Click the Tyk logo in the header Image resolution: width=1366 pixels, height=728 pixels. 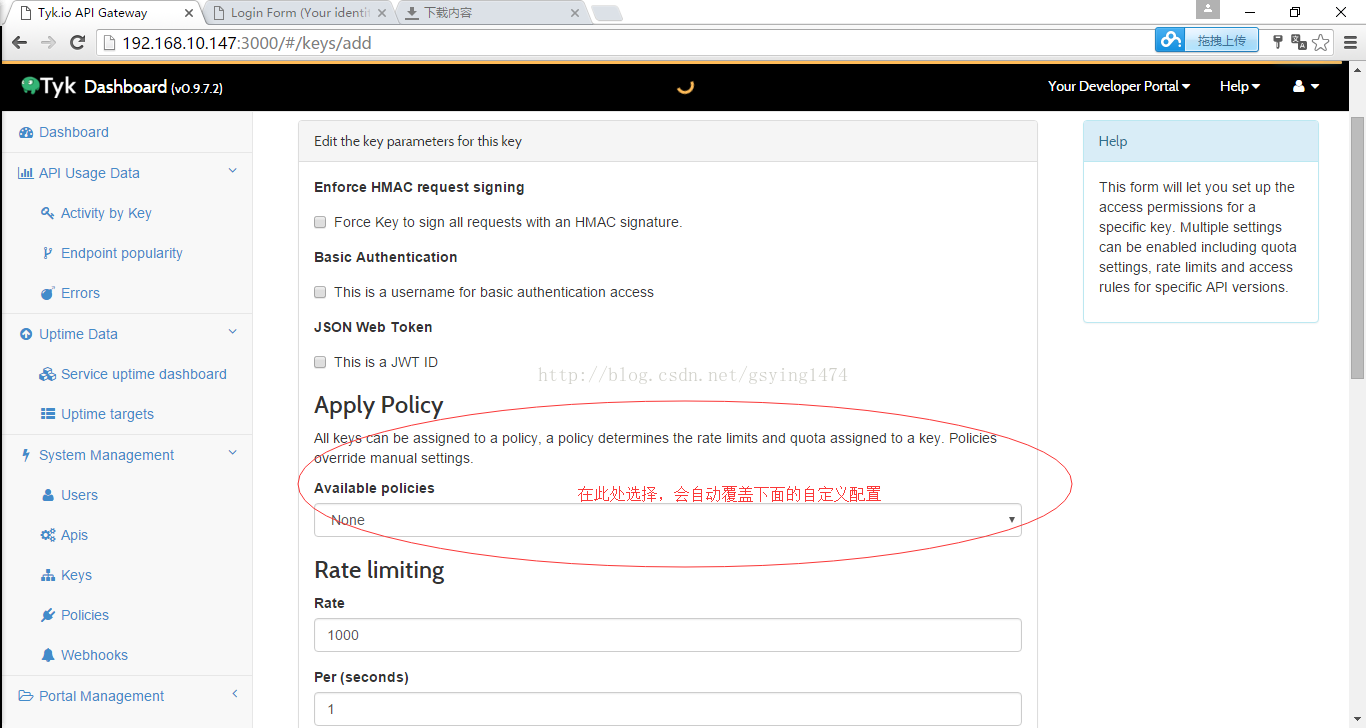tap(48, 87)
